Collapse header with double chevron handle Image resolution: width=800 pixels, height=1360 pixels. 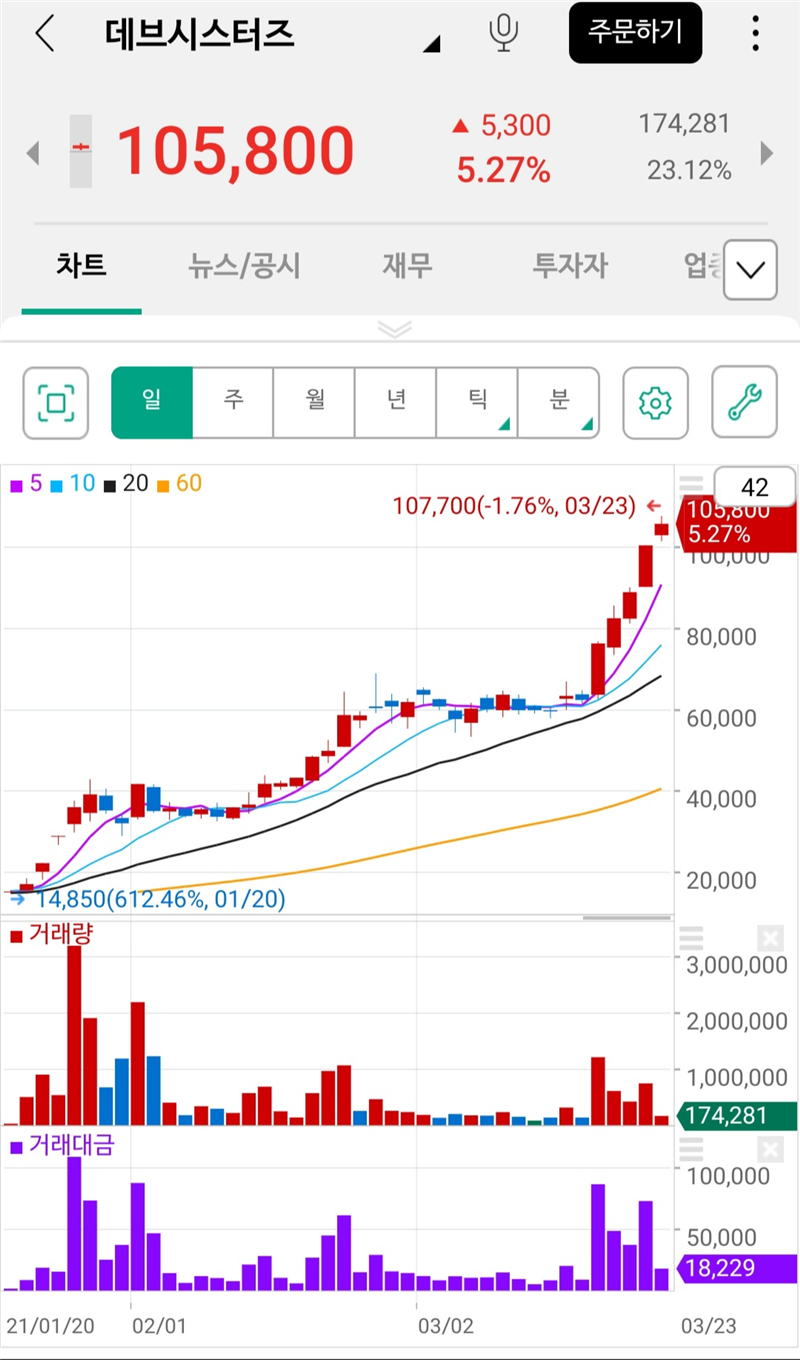coord(396,329)
